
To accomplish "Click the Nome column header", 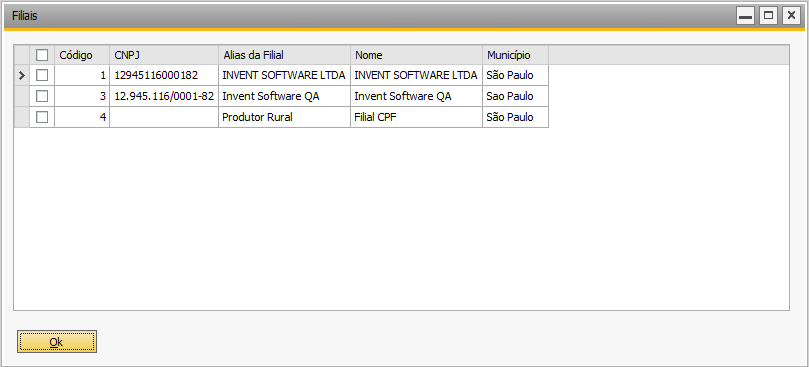I will (x=416, y=55).
